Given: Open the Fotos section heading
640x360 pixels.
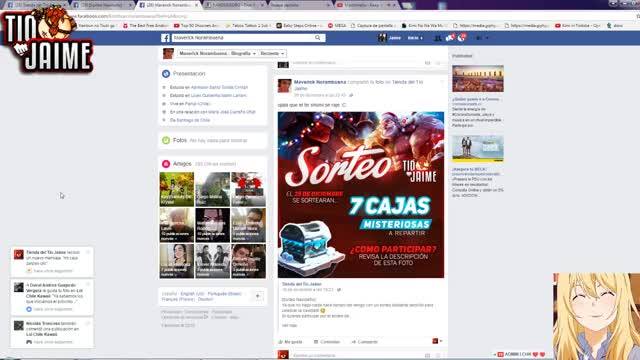Looking at the screenshot, I should coord(180,140).
